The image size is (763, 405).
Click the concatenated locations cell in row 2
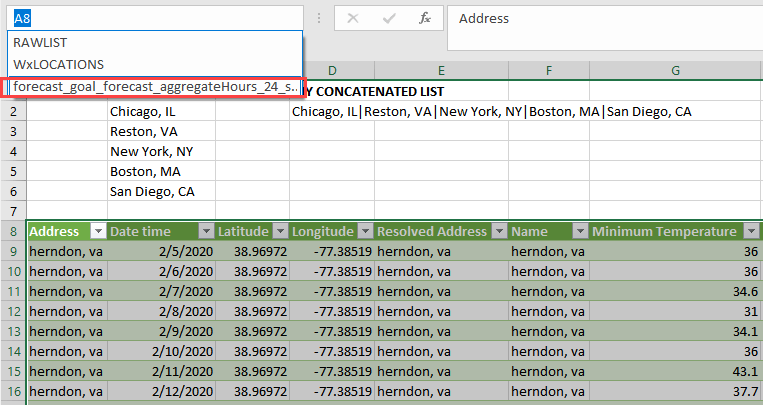click(x=491, y=112)
